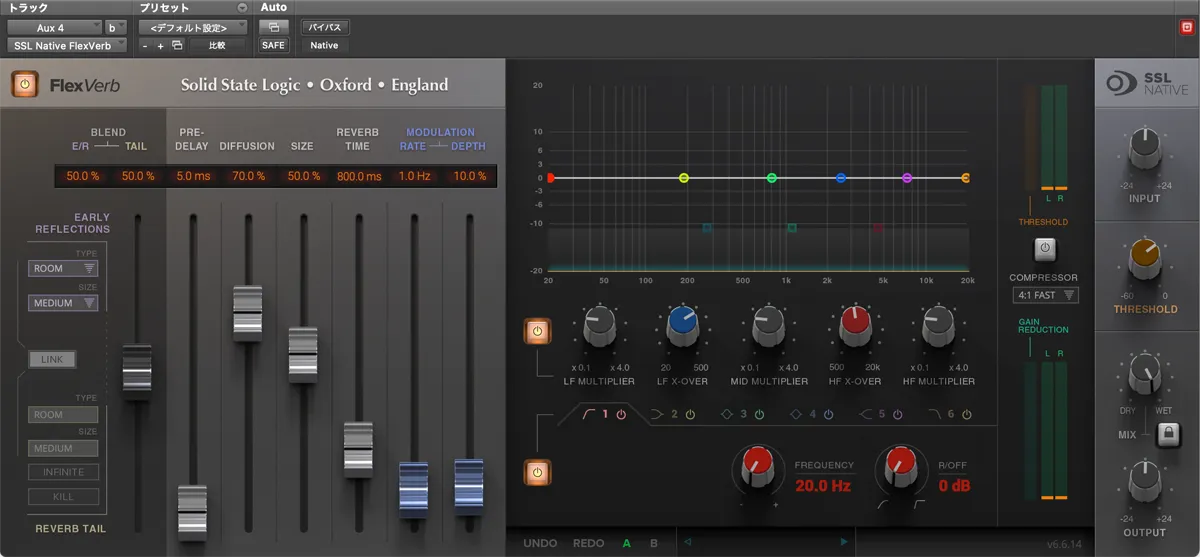Image resolution: width=1200 pixels, height=557 pixels.
Task: Click the MIX lock icon
Action: pyautogui.click(x=1166, y=435)
